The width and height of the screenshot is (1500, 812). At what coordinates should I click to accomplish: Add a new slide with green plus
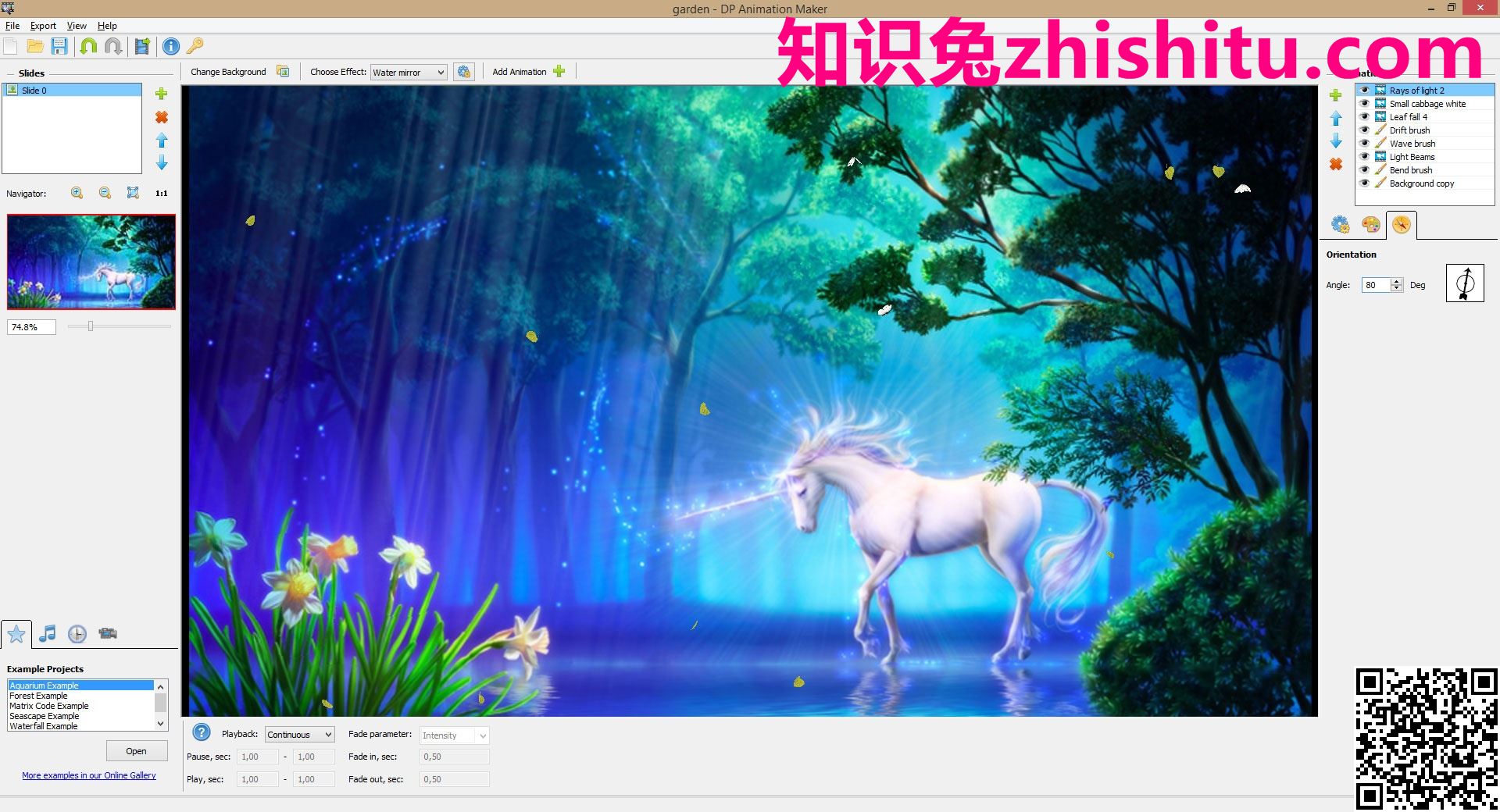pyautogui.click(x=162, y=94)
